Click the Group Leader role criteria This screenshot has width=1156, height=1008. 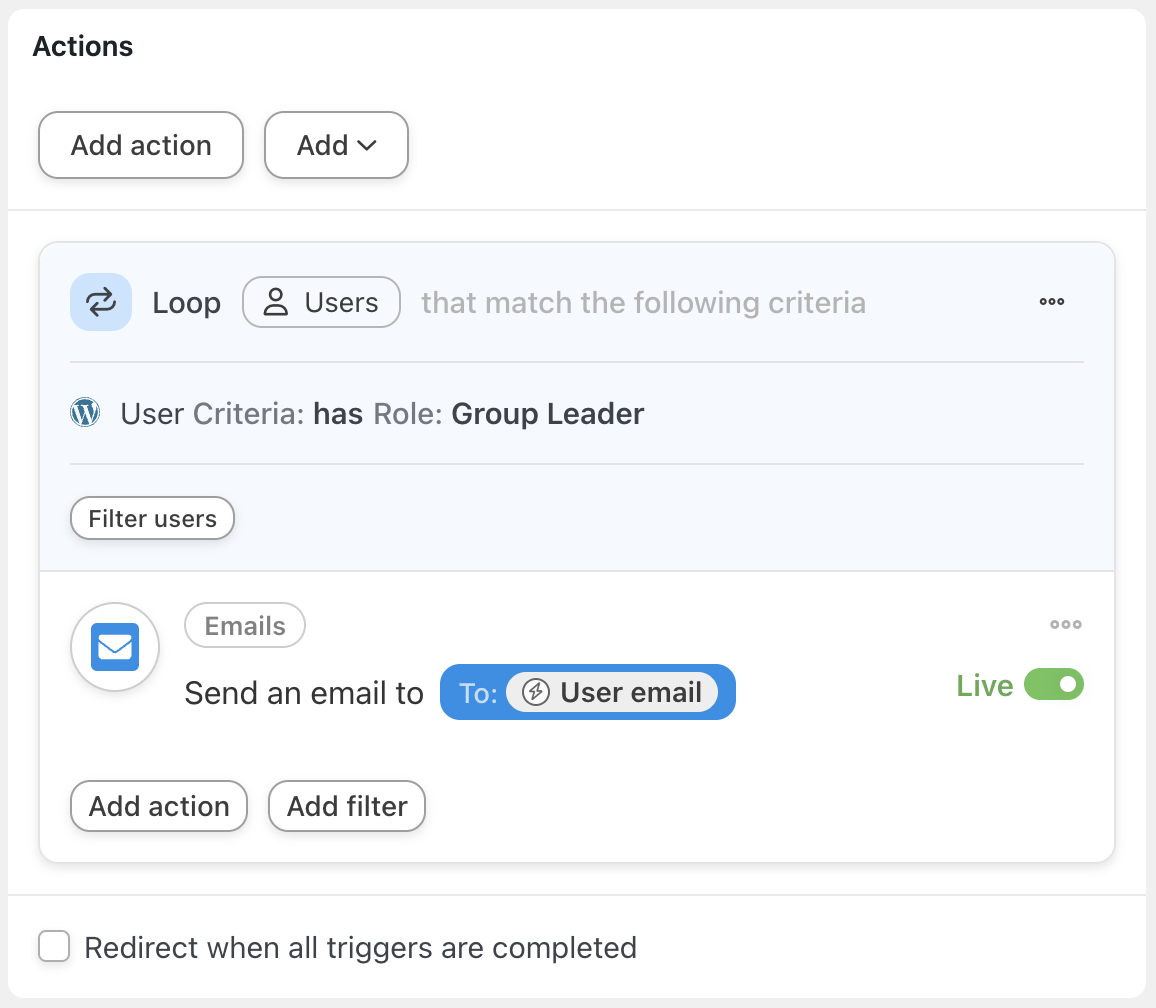[x=548, y=414]
